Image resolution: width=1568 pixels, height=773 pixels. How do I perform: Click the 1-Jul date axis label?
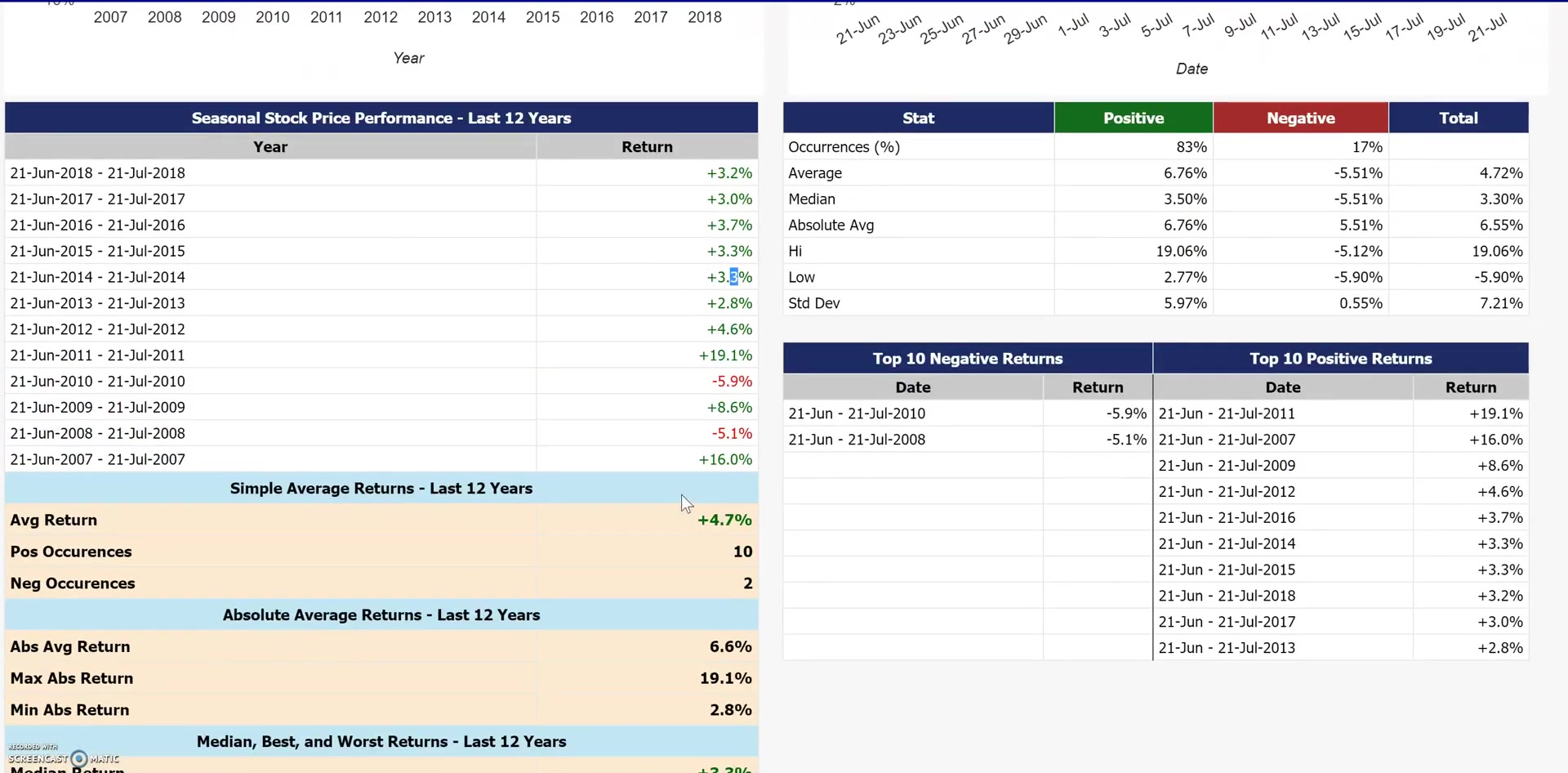tap(1073, 26)
